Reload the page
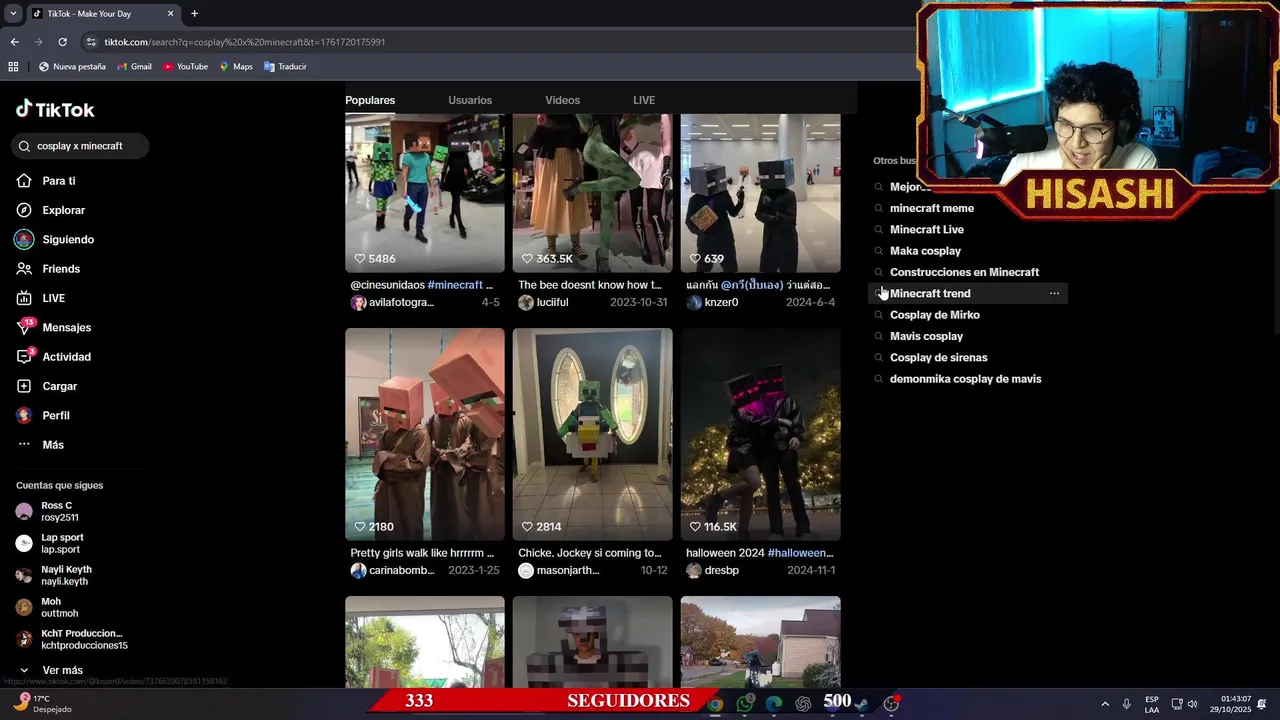The width and height of the screenshot is (1280, 720). (62, 42)
